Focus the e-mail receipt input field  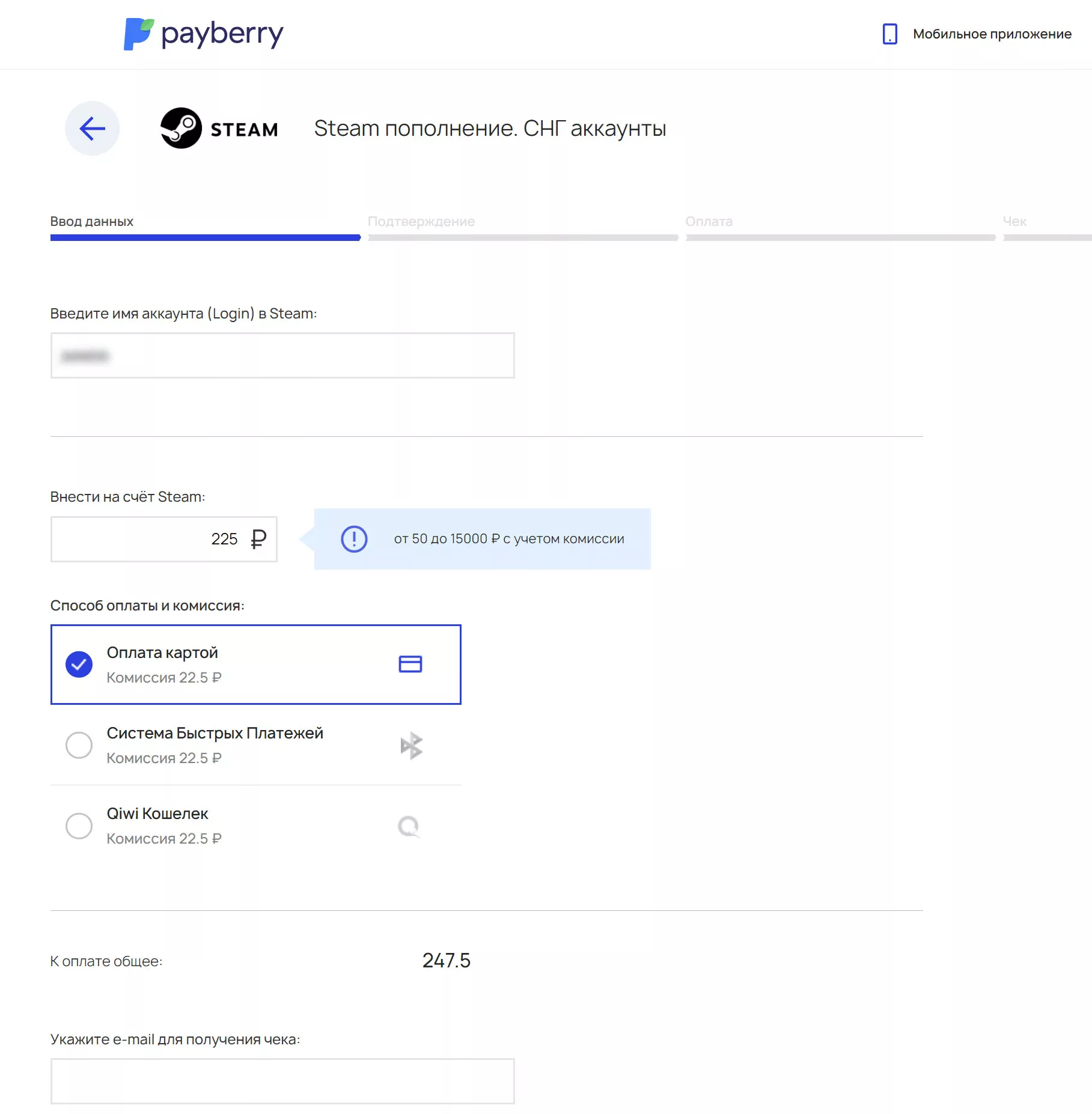282,1081
